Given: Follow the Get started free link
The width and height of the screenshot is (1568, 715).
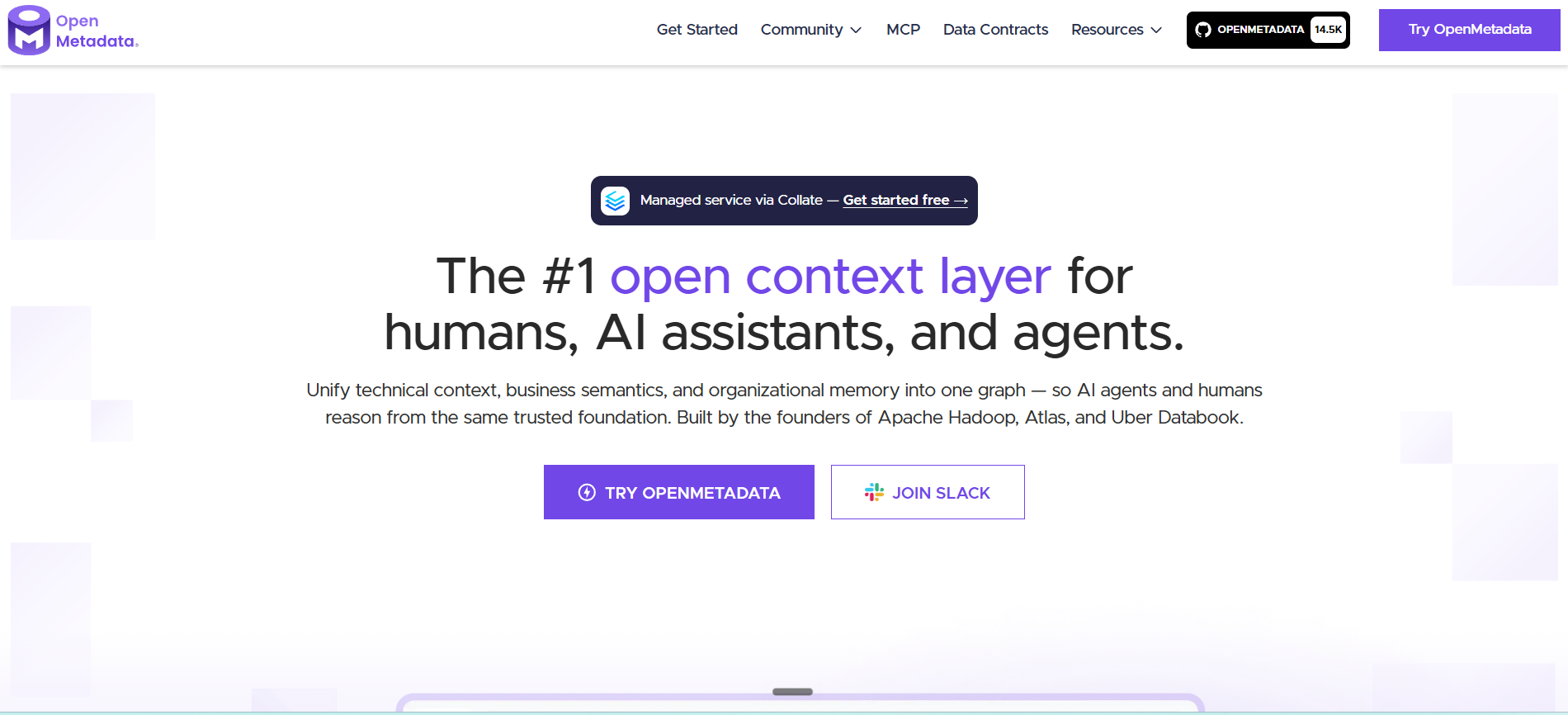Looking at the screenshot, I should tap(905, 200).
